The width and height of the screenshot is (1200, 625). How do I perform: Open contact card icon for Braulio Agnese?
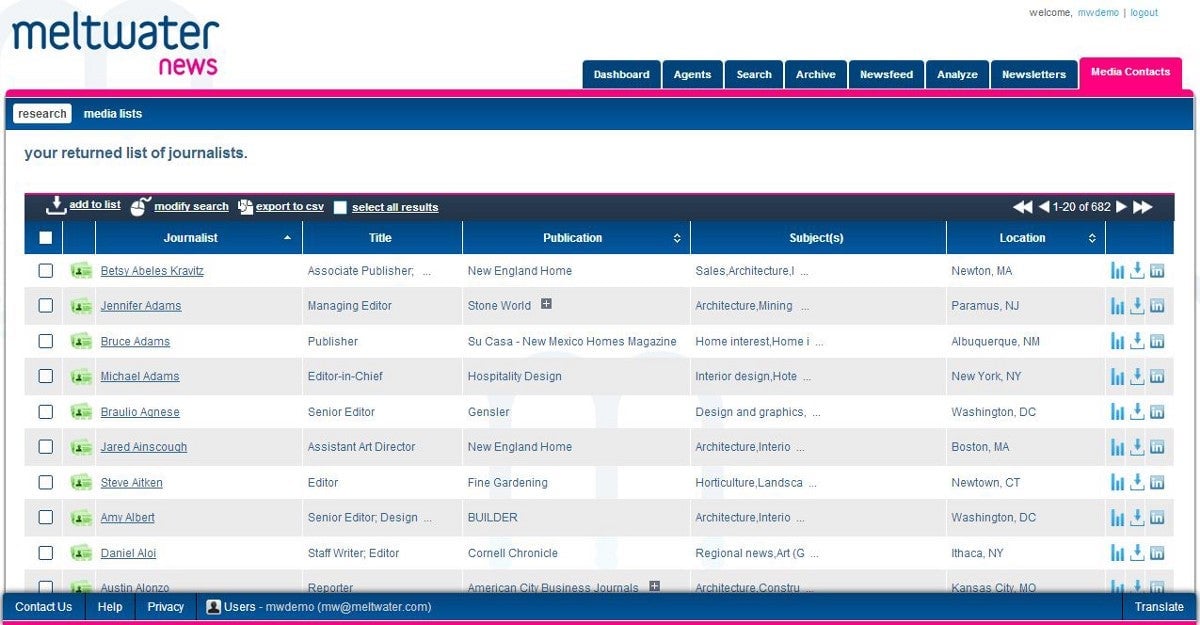coord(81,412)
